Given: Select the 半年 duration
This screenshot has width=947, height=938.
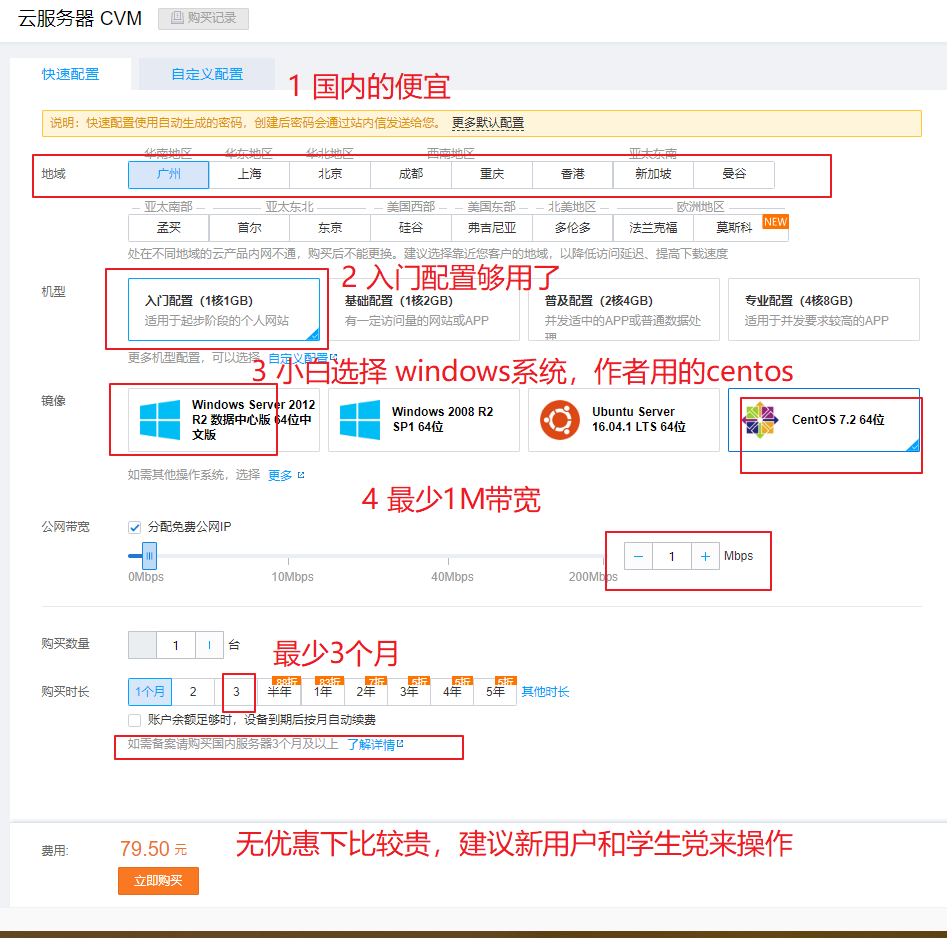Looking at the screenshot, I should 280,692.
